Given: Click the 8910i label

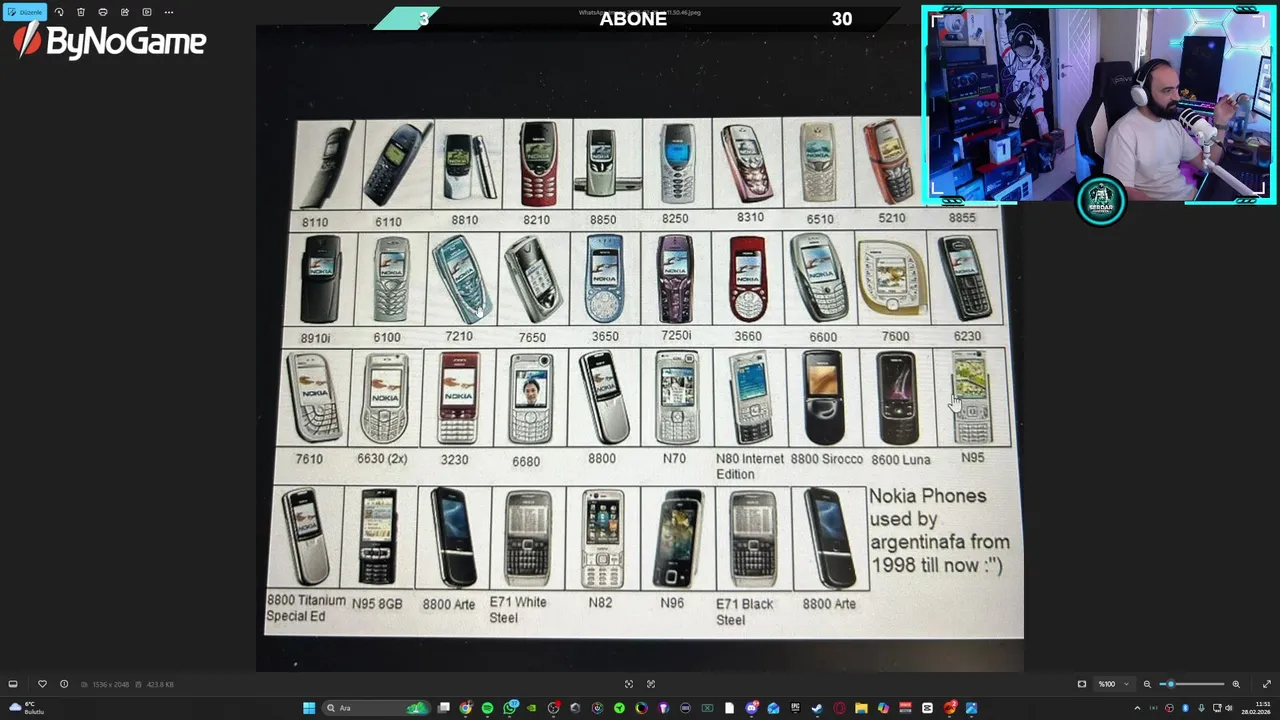Looking at the screenshot, I should 315,338.
